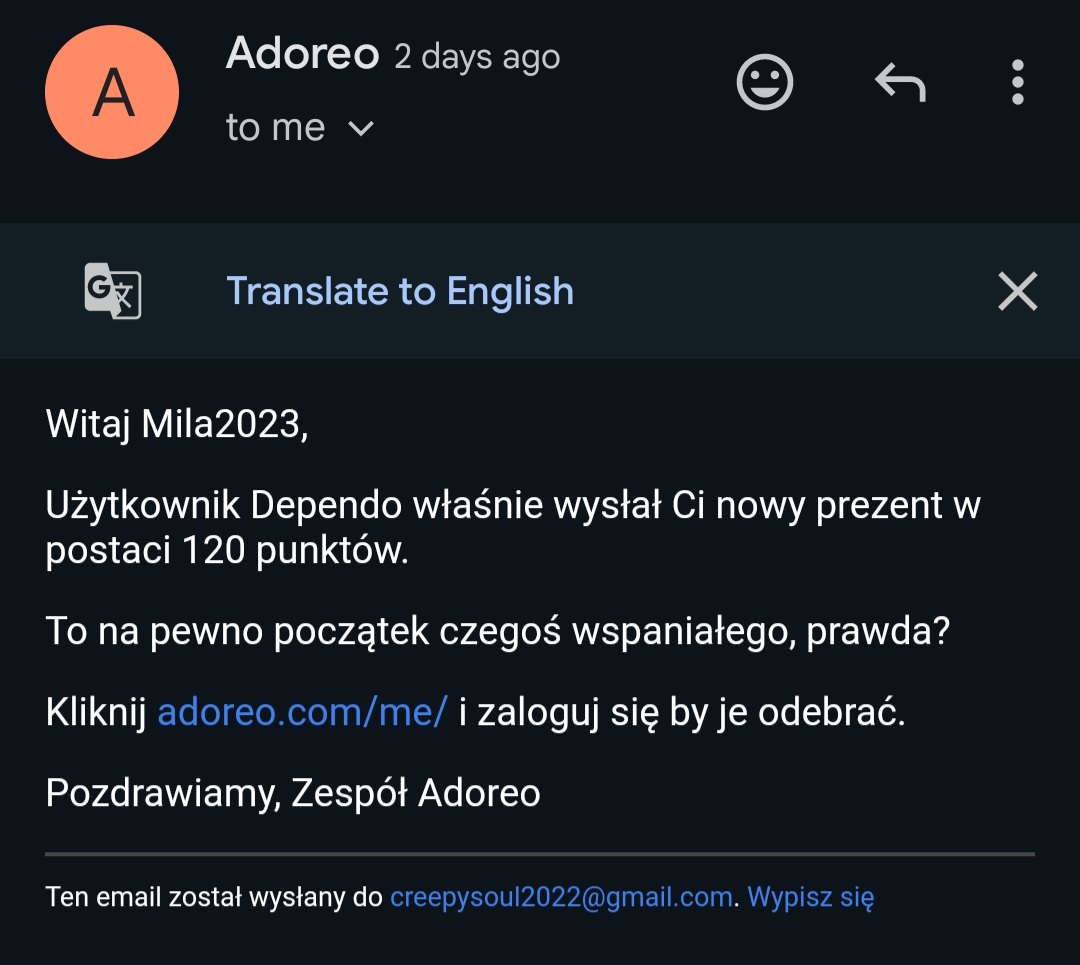The width and height of the screenshot is (1080, 965).
Task: Click the greeting "Witaj Mila2023,"
Action: (177, 424)
